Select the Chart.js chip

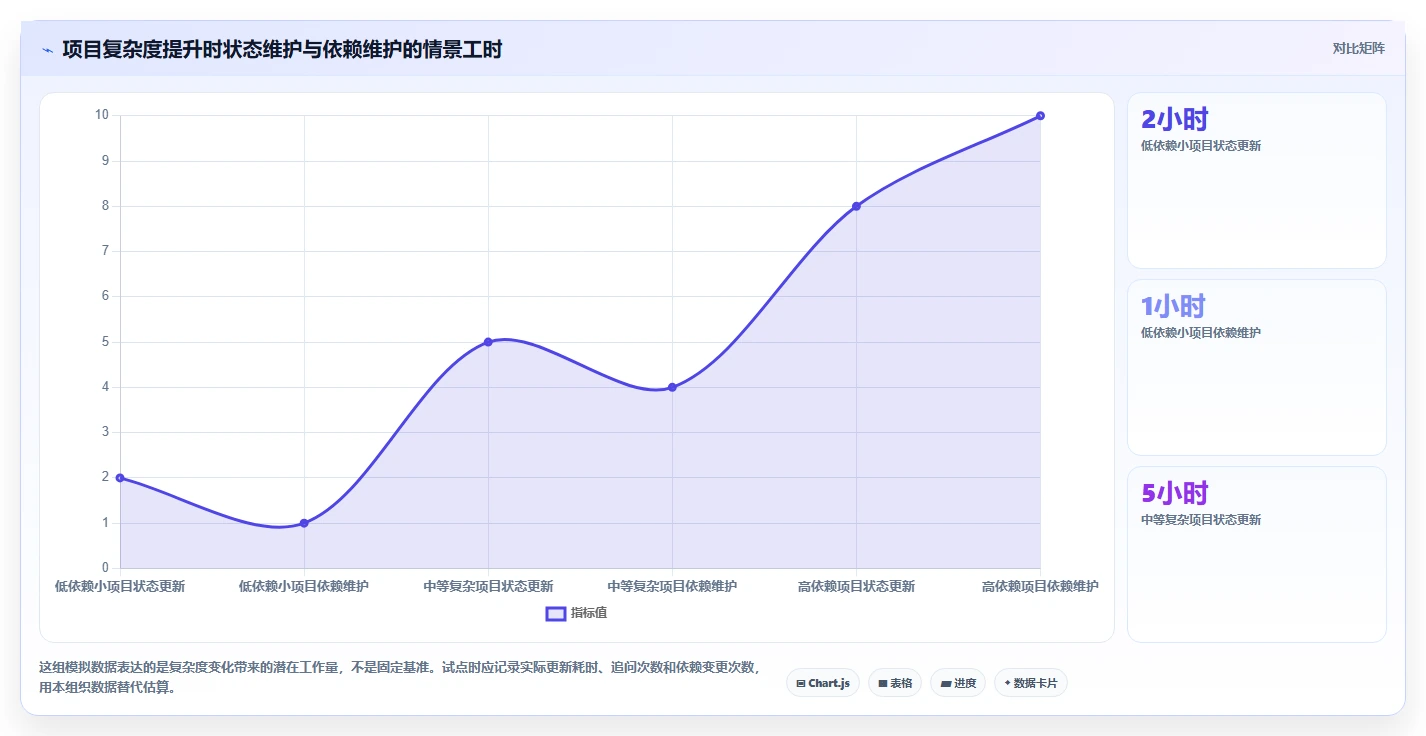pyautogui.click(x=822, y=683)
